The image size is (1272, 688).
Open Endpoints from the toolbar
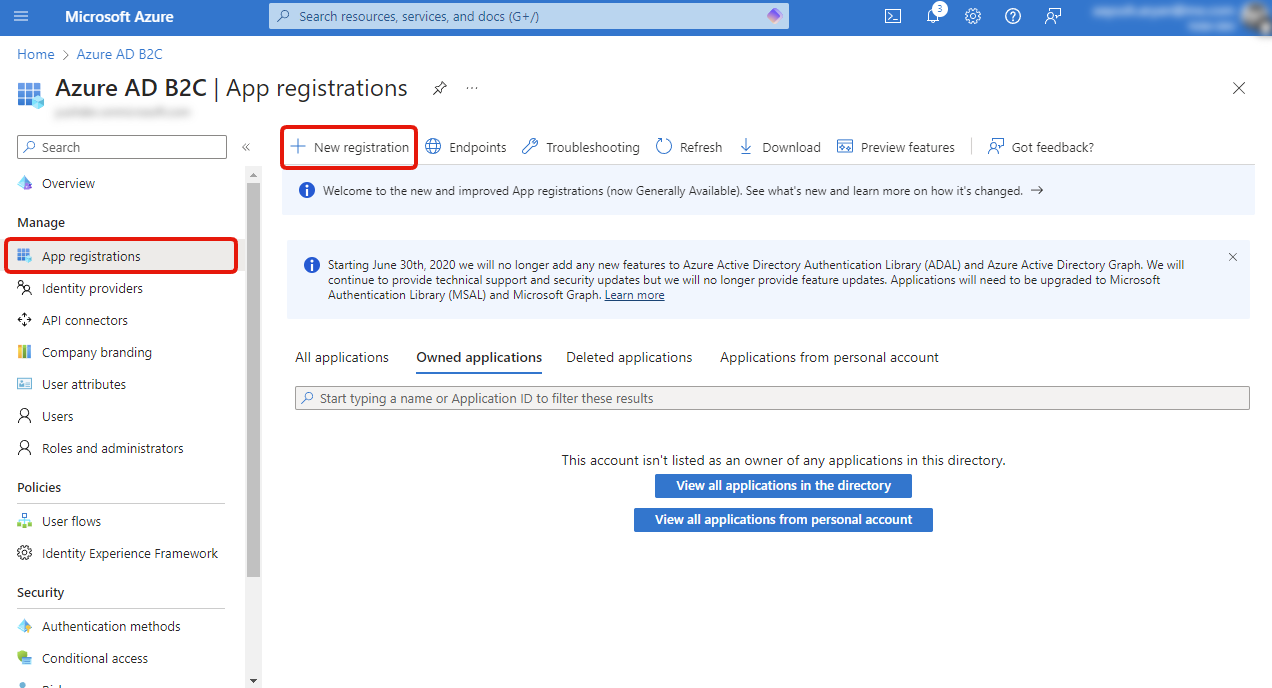[x=465, y=146]
